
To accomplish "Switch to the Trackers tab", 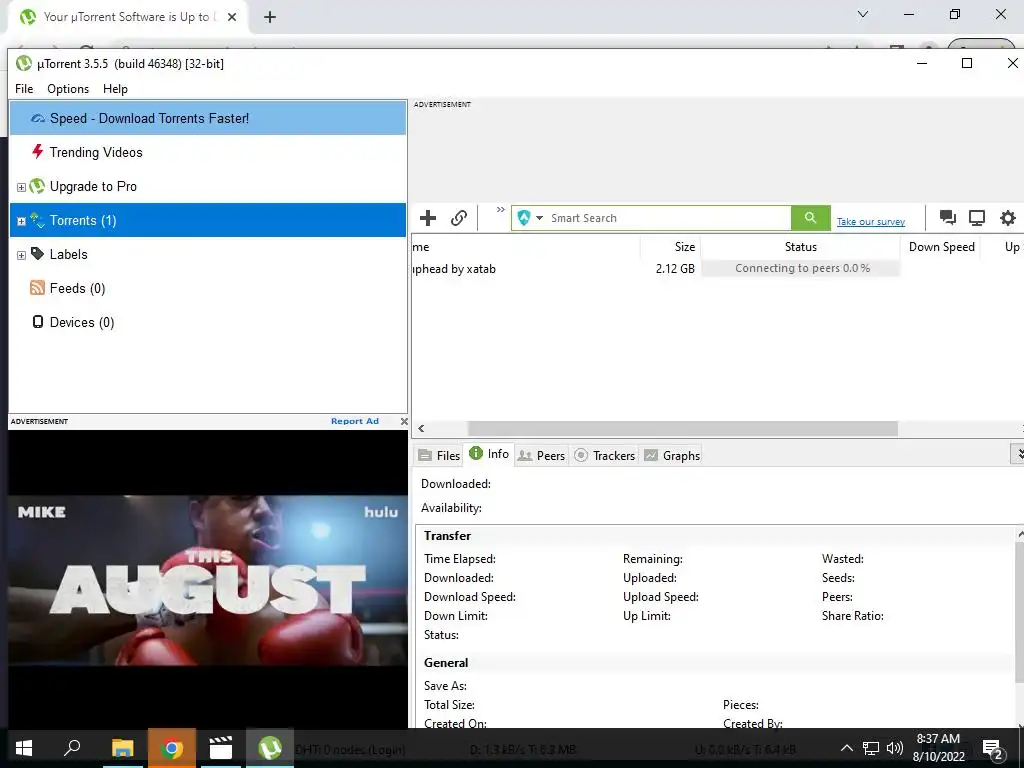I will (605, 456).
